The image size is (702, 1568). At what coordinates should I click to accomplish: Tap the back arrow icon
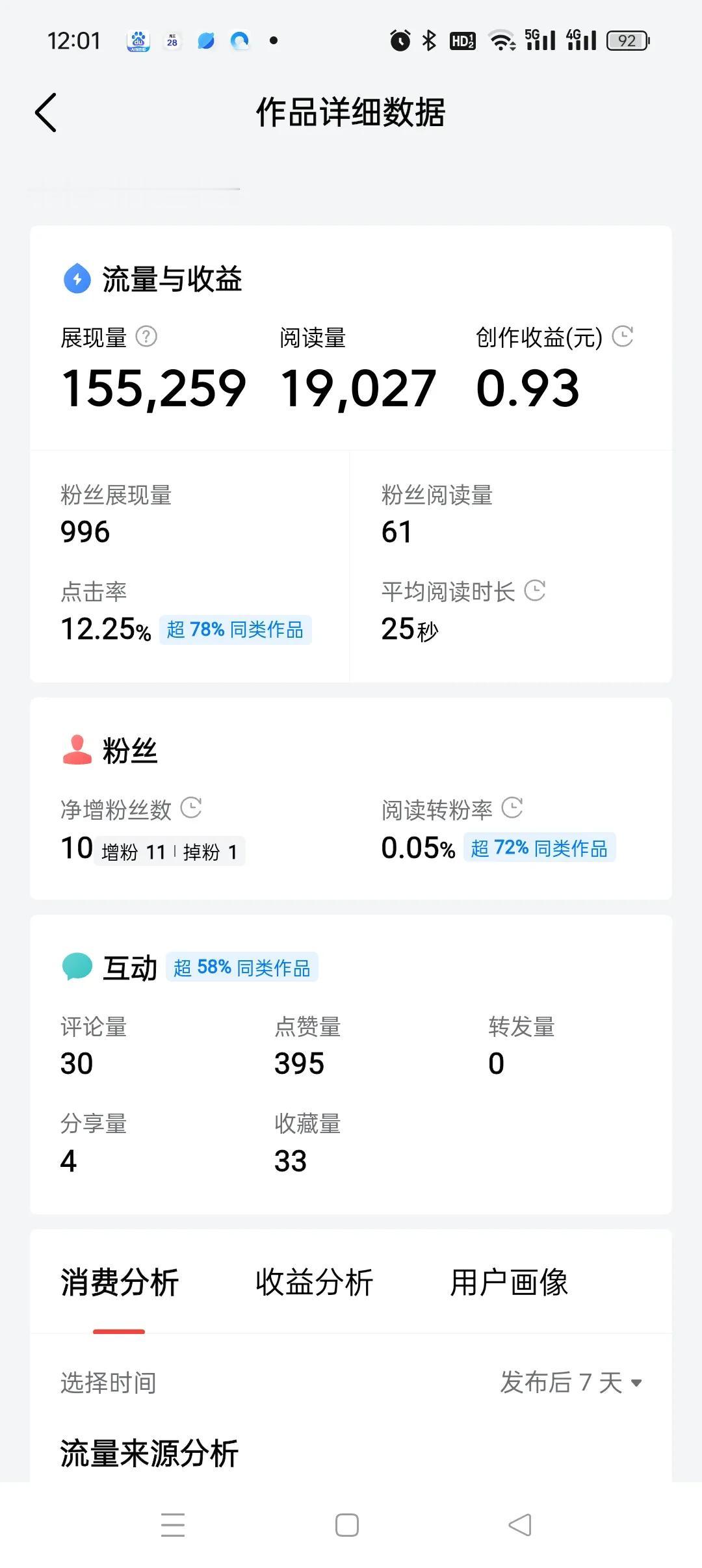(x=45, y=112)
